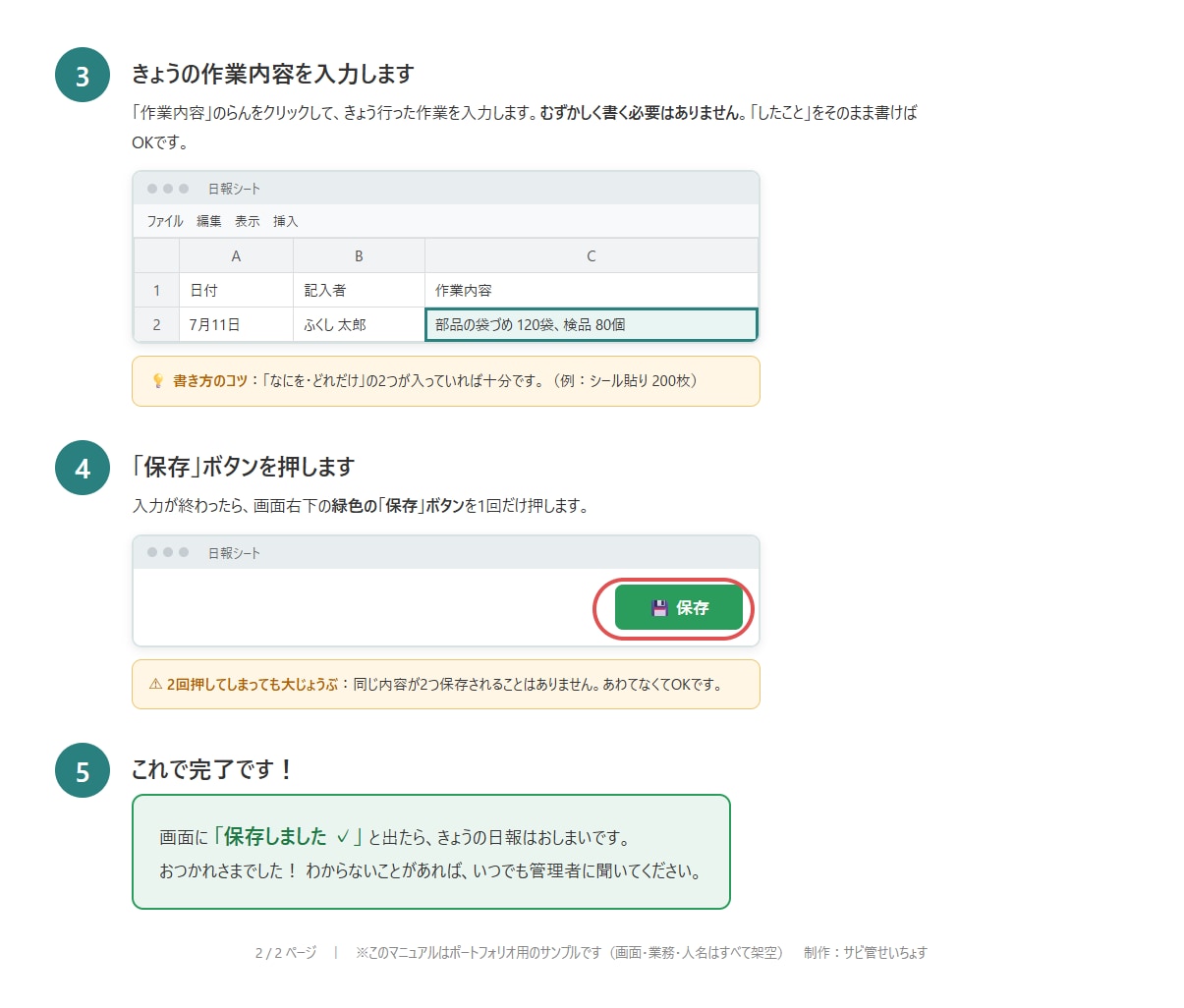
Task: Click the heading 「保存」ボタンを押します
Action: [243, 467]
